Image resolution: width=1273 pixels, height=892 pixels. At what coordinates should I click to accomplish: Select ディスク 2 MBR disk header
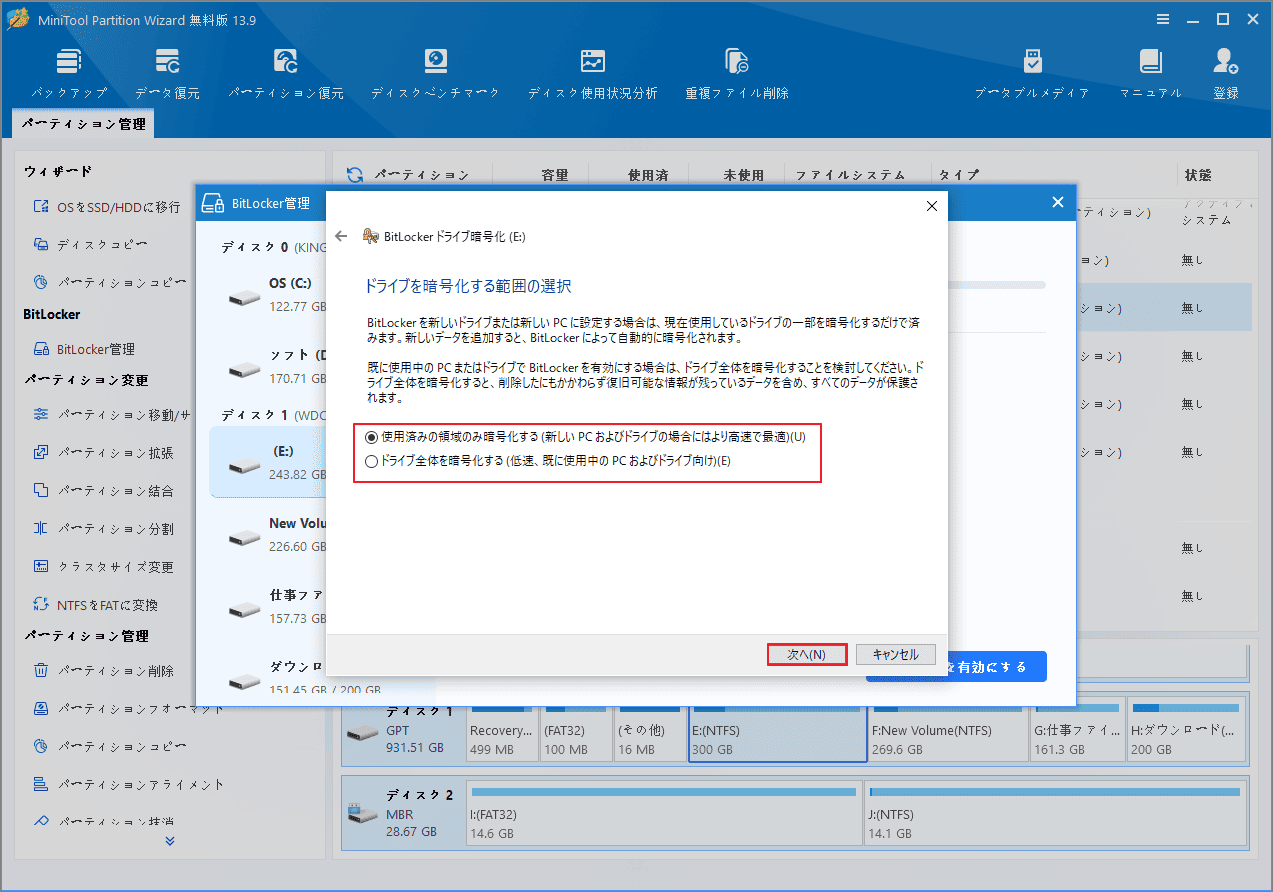(402, 813)
